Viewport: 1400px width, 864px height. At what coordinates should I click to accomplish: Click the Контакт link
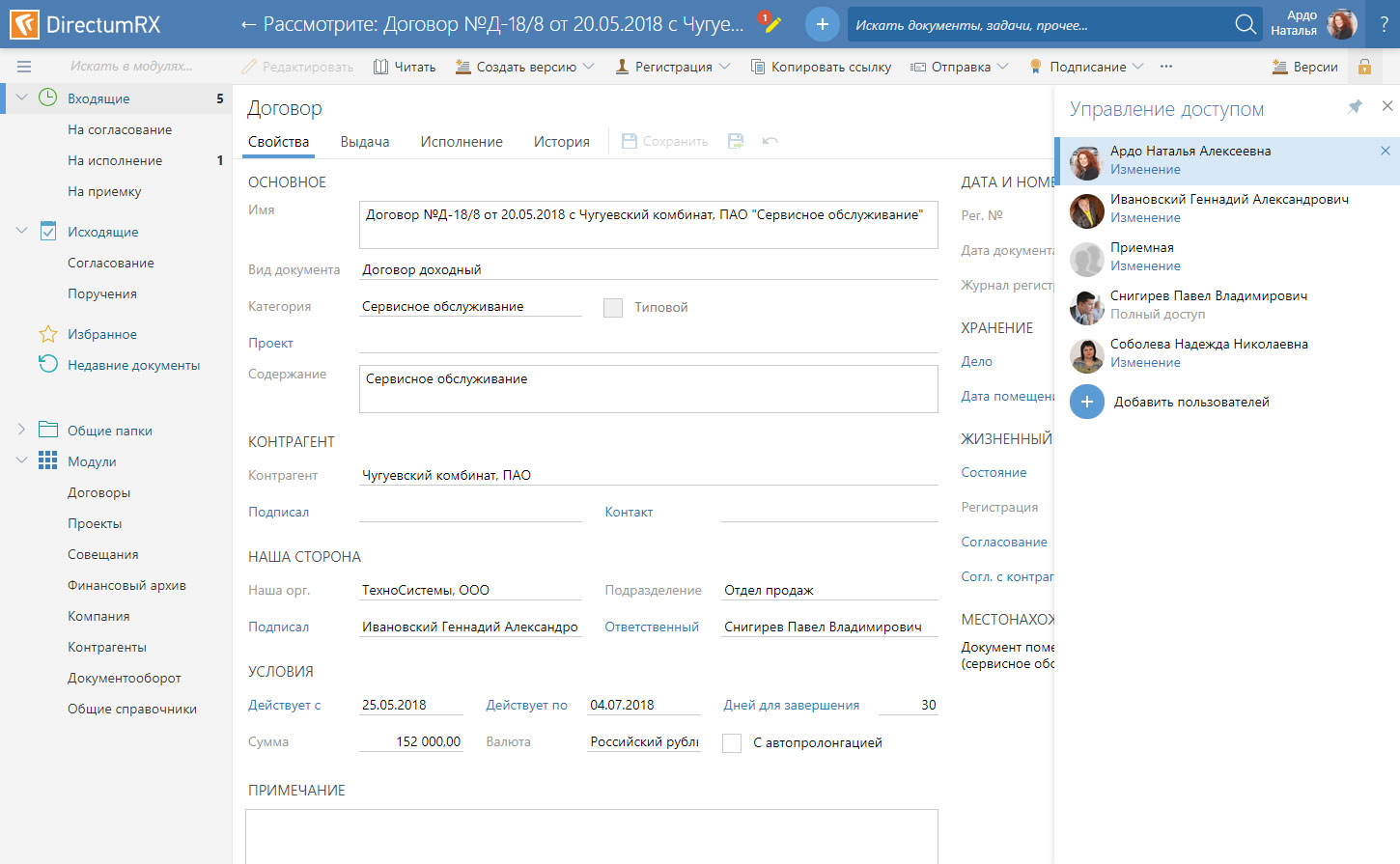point(629,512)
